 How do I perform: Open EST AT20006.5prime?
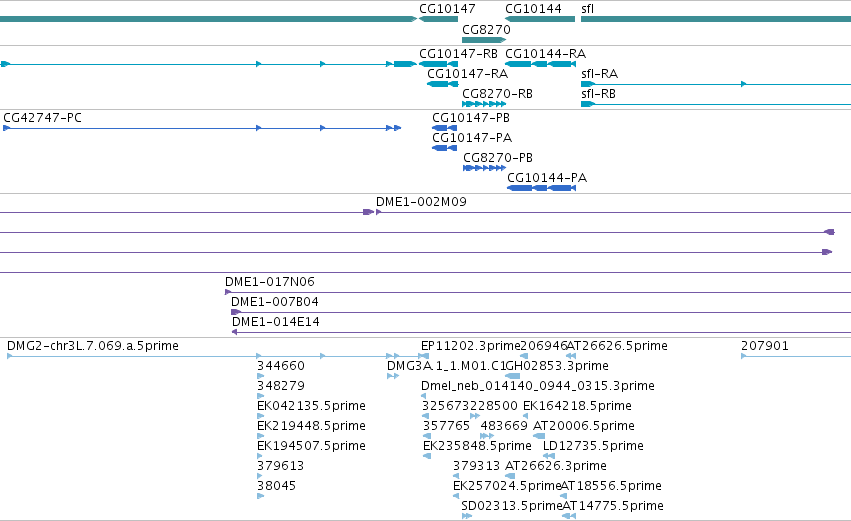tap(584, 426)
